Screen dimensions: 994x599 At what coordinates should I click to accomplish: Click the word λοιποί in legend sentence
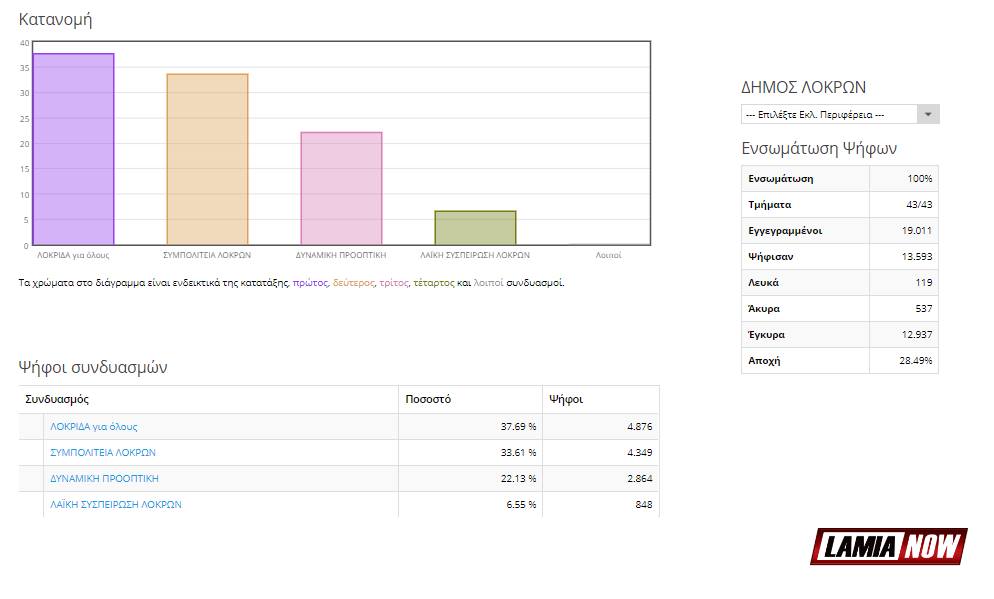pos(488,283)
